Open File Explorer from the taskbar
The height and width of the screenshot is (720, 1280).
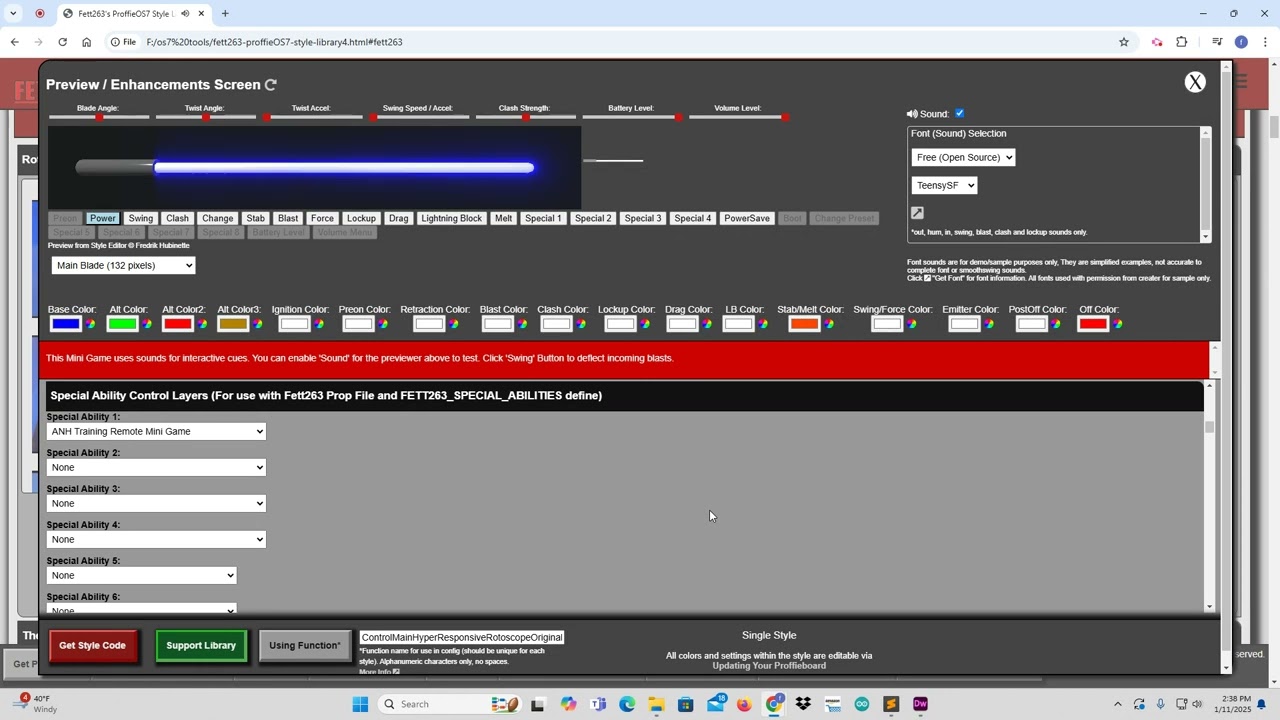[656, 704]
